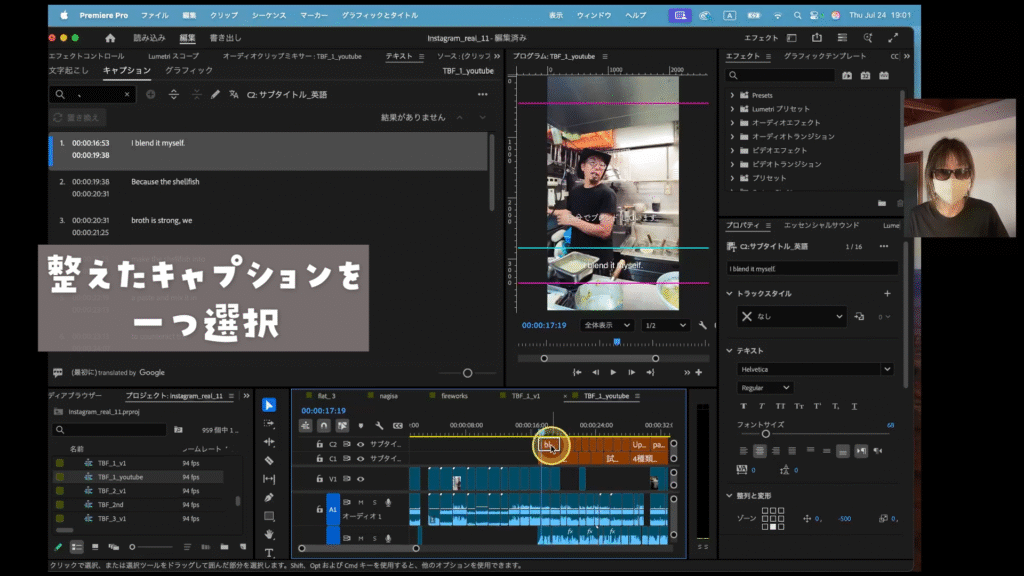
Task: Select the 'Because the shellfish' caption row
Action: (x=268, y=187)
